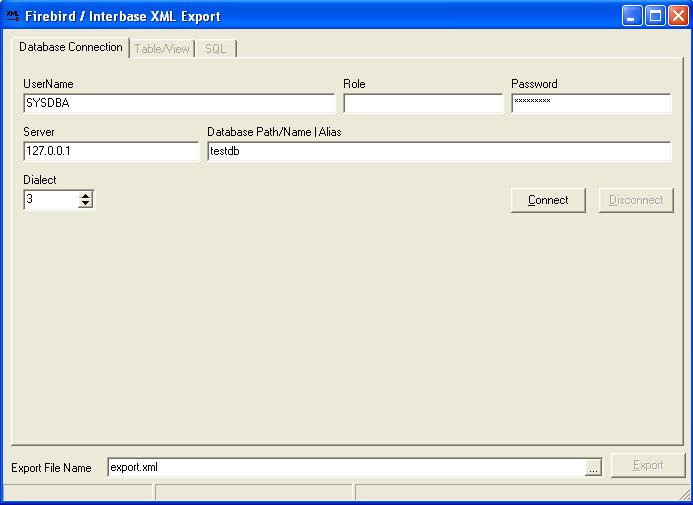Click the application icon in title bar

[x=13, y=16]
